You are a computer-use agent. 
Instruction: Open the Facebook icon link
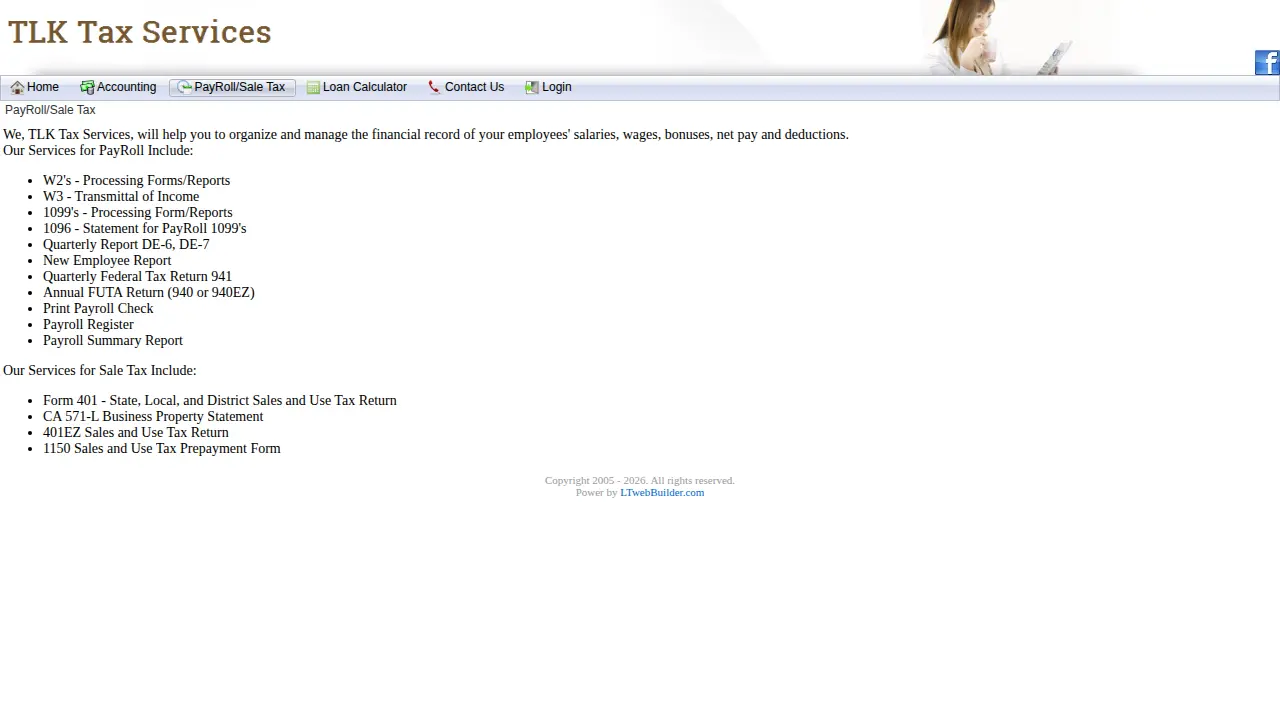(x=1267, y=62)
